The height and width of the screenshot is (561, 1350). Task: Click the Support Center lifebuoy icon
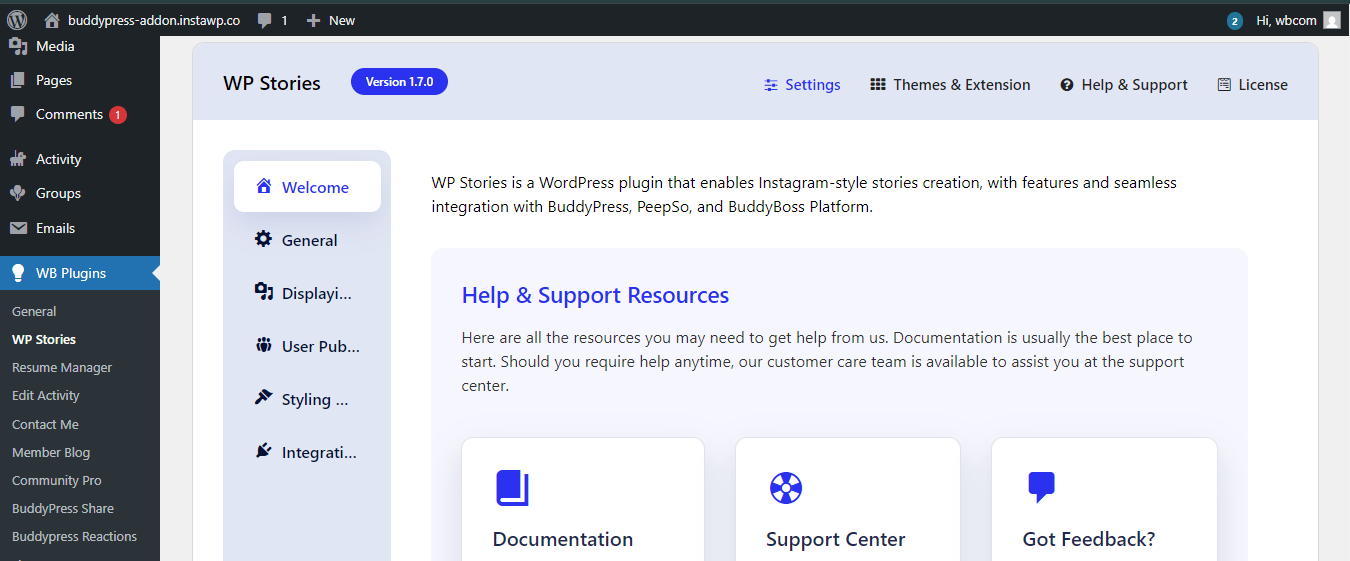coord(786,488)
